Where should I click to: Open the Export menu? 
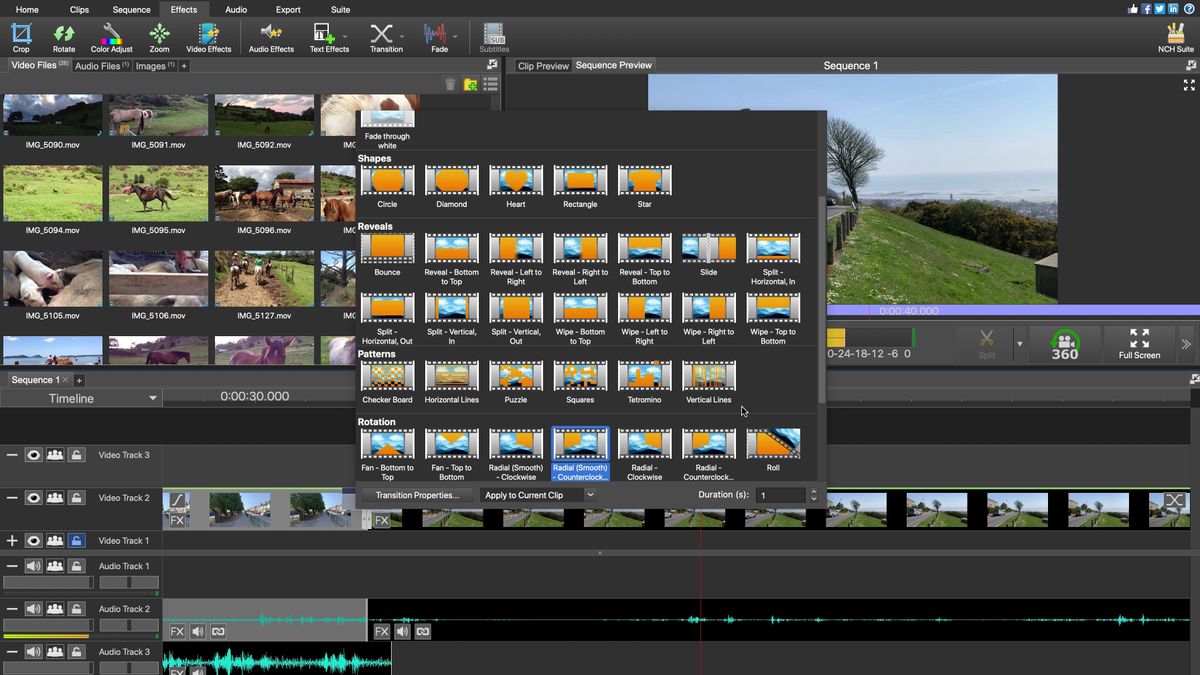pyautogui.click(x=287, y=9)
